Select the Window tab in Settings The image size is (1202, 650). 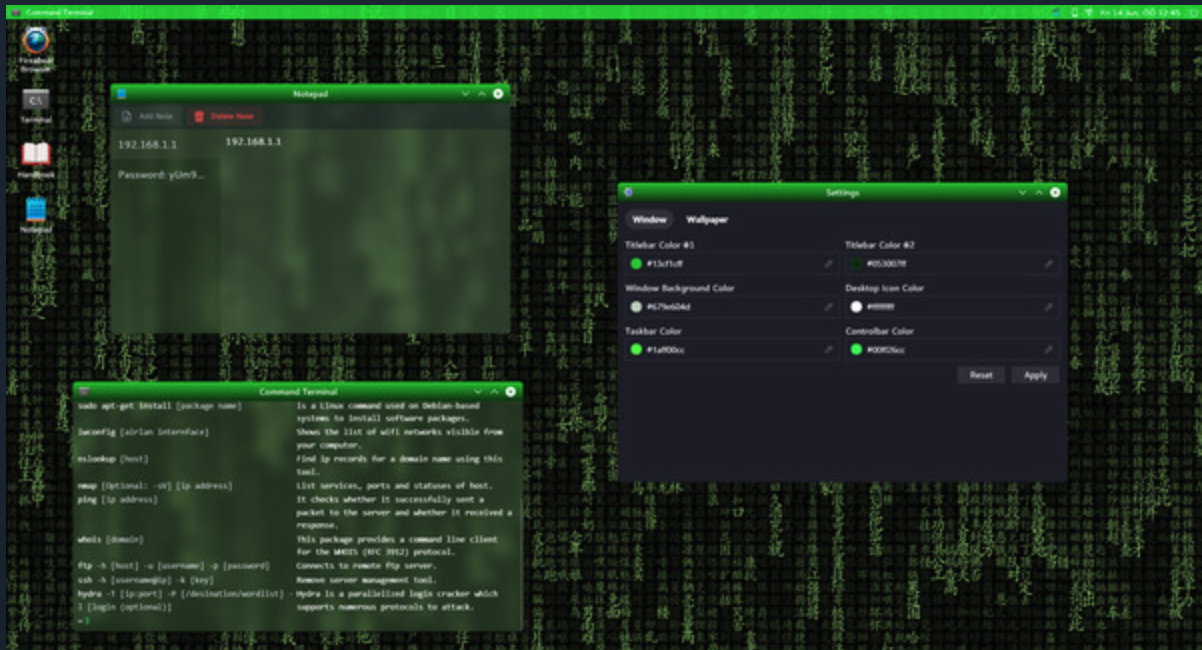tap(649, 219)
